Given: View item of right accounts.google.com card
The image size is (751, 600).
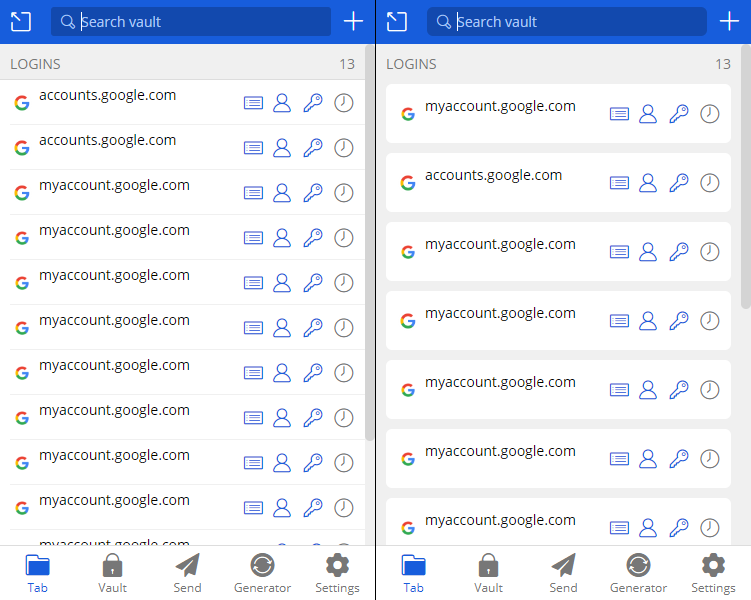Looking at the screenshot, I should (x=619, y=183).
